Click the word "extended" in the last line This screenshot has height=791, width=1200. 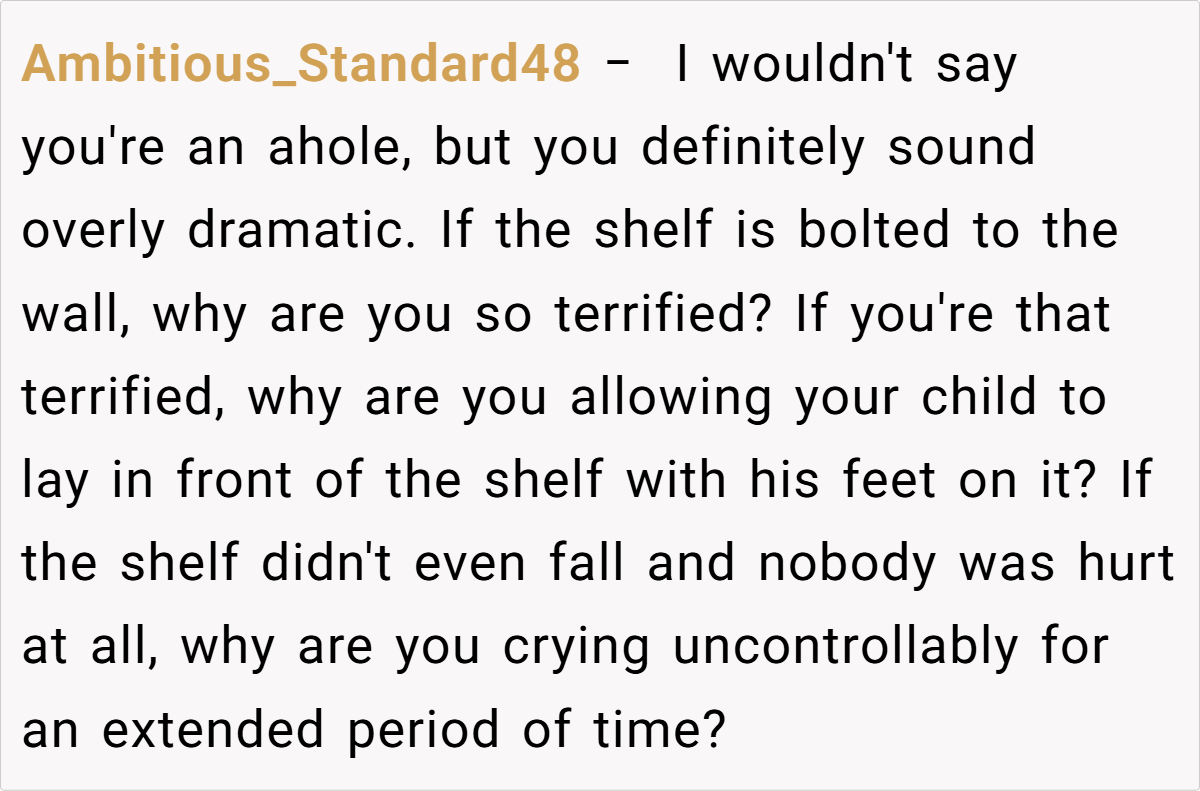click(x=213, y=729)
